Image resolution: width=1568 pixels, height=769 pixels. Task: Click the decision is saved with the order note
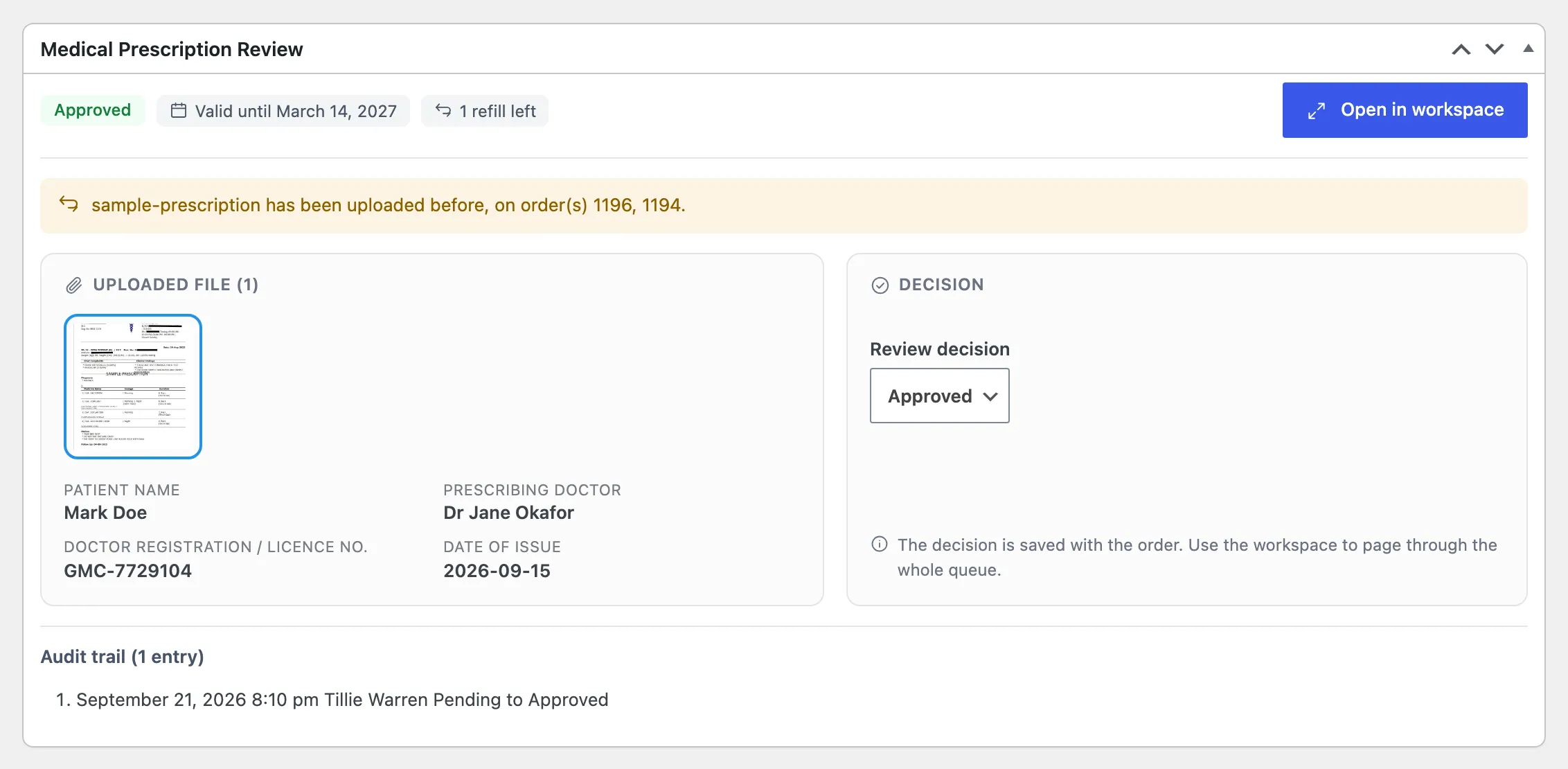coord(1197,558)
